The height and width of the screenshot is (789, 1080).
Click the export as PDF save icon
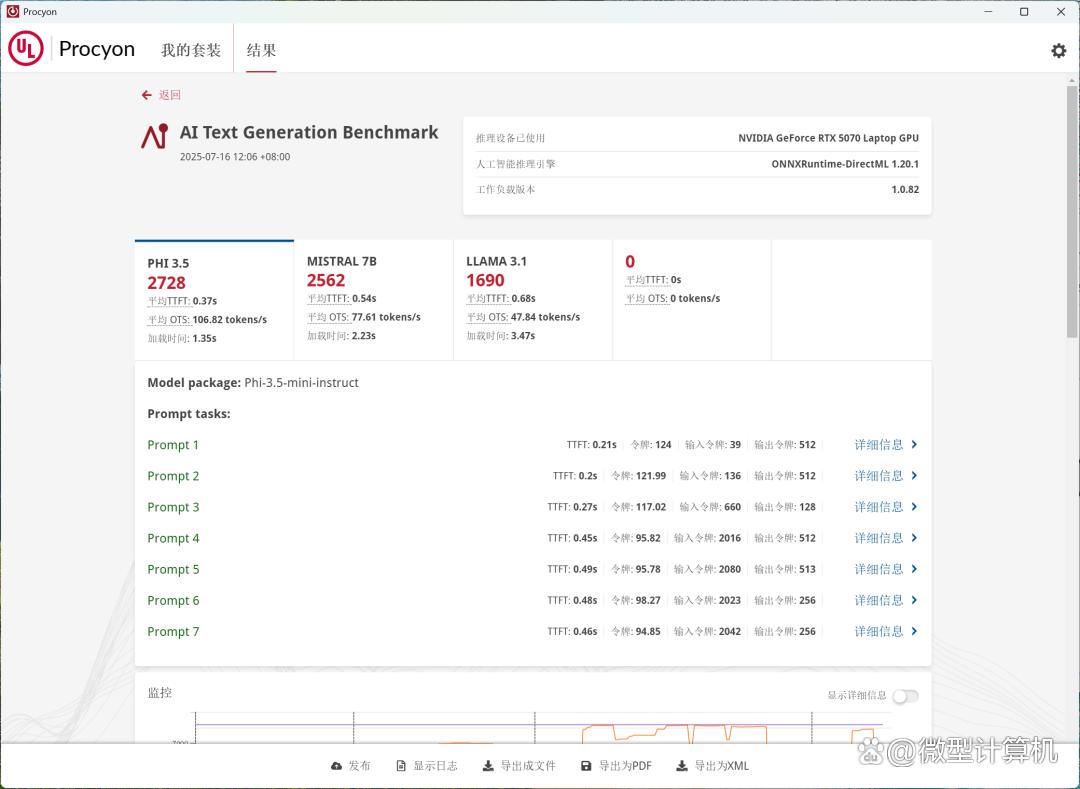585,766
